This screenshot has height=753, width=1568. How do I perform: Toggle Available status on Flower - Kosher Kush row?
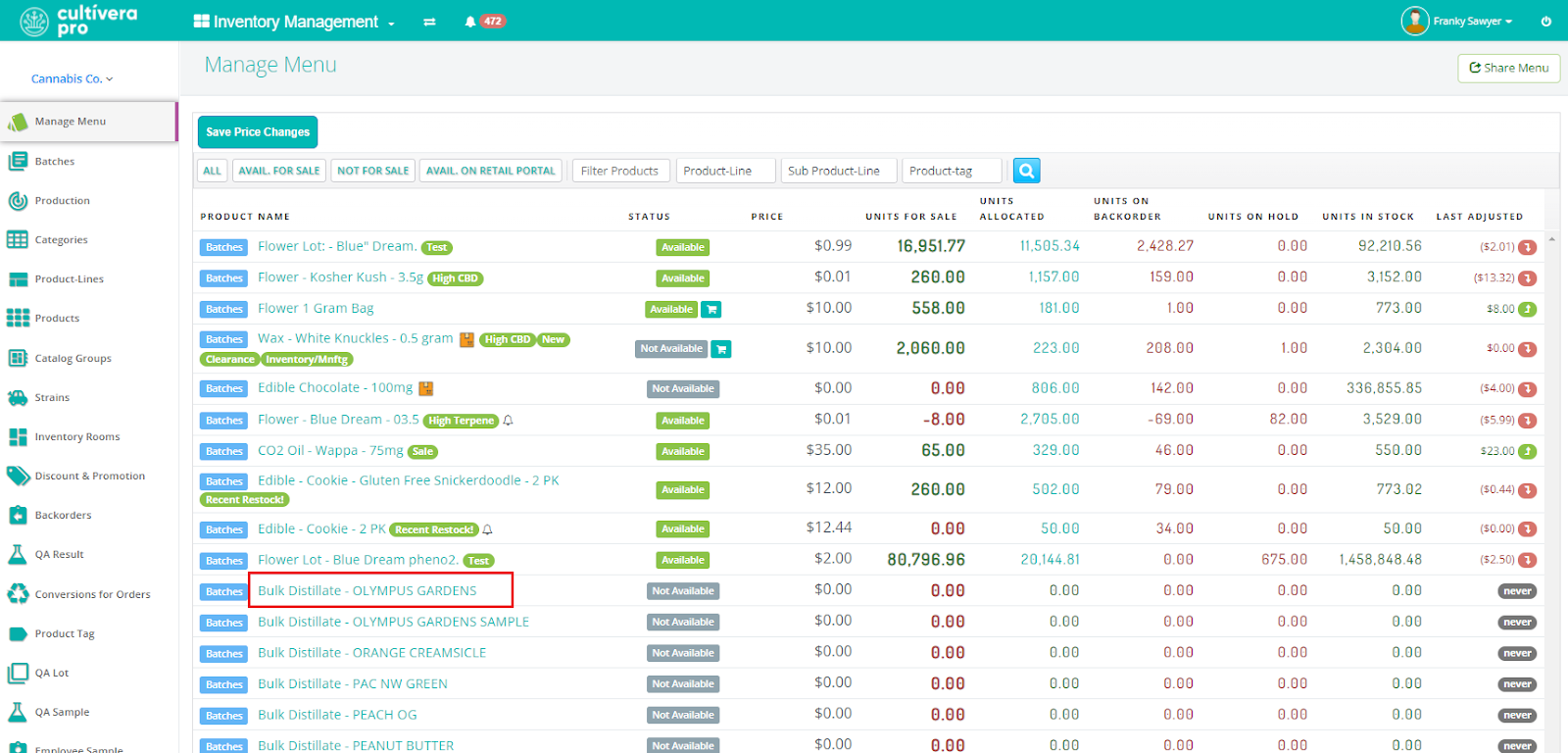click(683, 278)
